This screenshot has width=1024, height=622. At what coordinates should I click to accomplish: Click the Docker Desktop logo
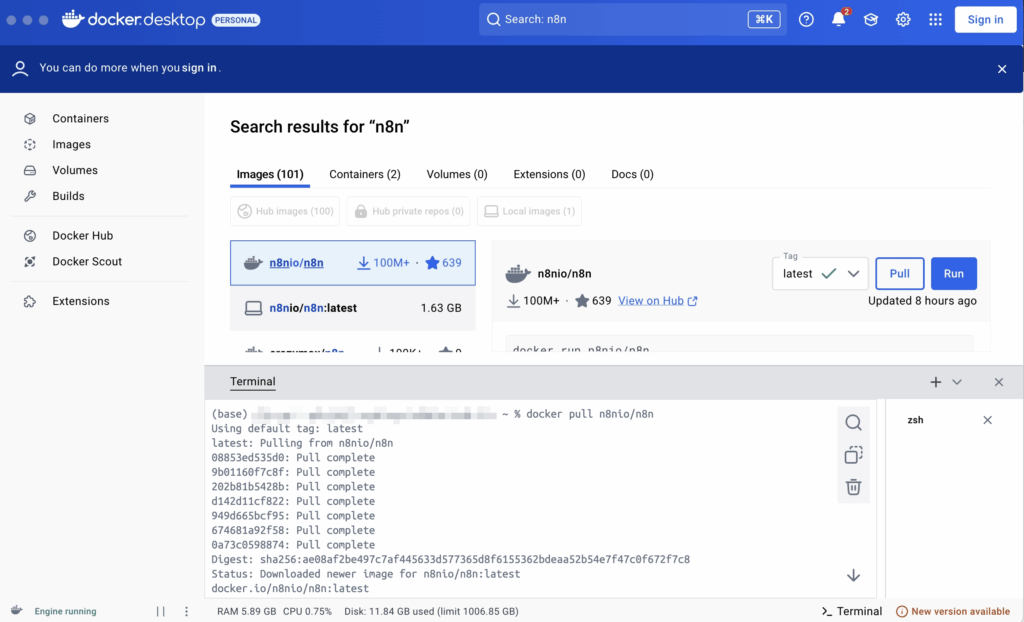(x=133, y=20)
